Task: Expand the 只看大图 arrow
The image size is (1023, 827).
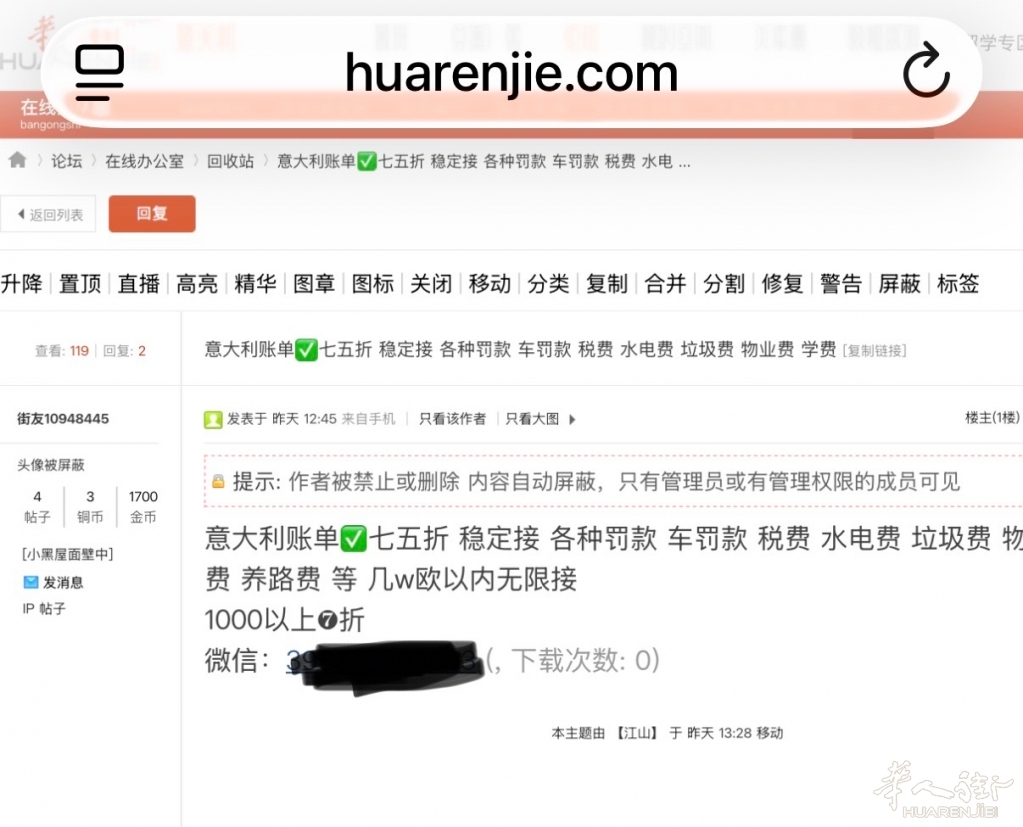Action: (572, 420)
